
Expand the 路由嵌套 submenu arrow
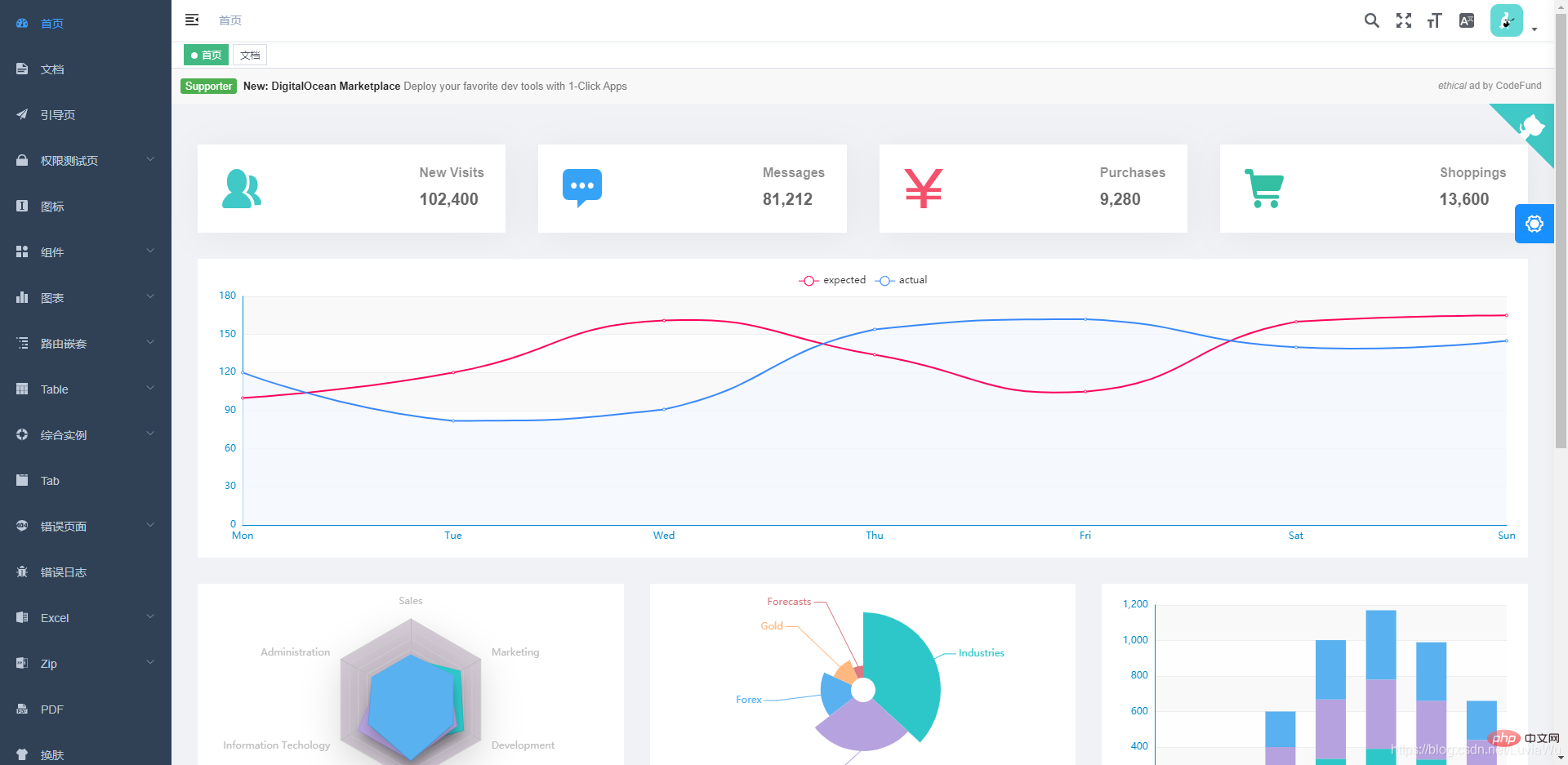[x=150, y=342]
